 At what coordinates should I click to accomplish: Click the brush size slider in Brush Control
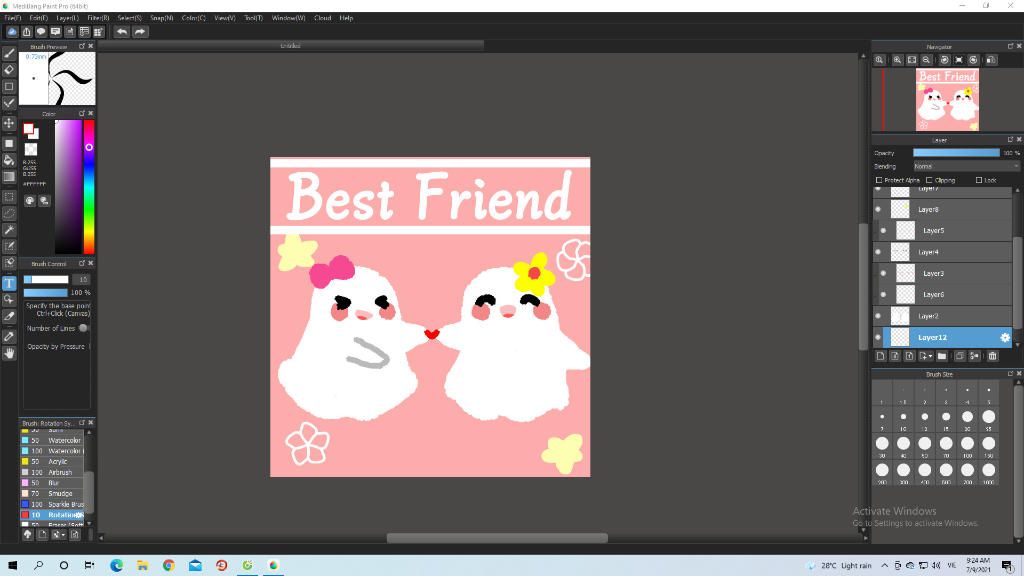46,280
